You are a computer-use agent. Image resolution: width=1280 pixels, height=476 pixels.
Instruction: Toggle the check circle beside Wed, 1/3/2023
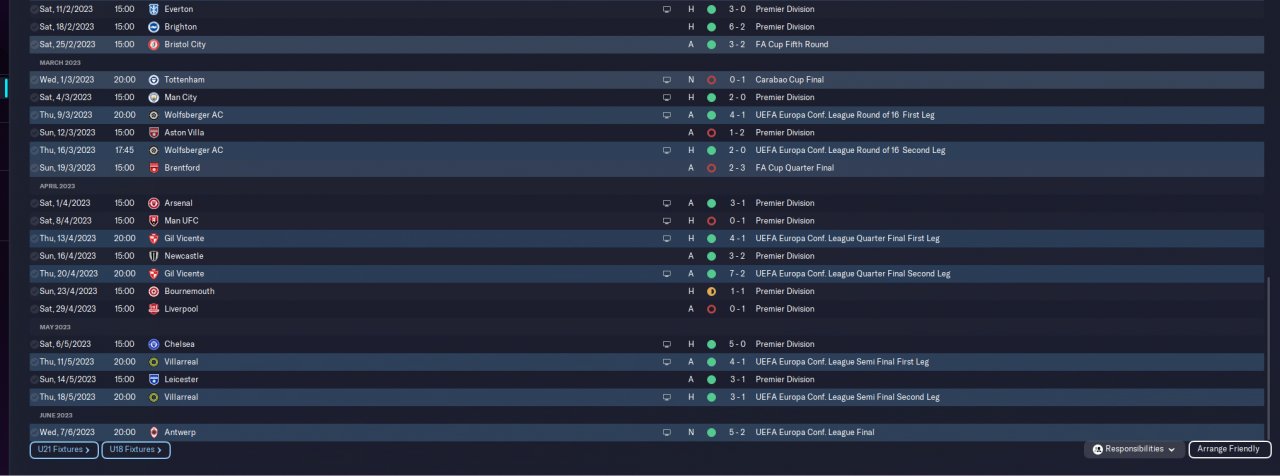click(34, 80)
